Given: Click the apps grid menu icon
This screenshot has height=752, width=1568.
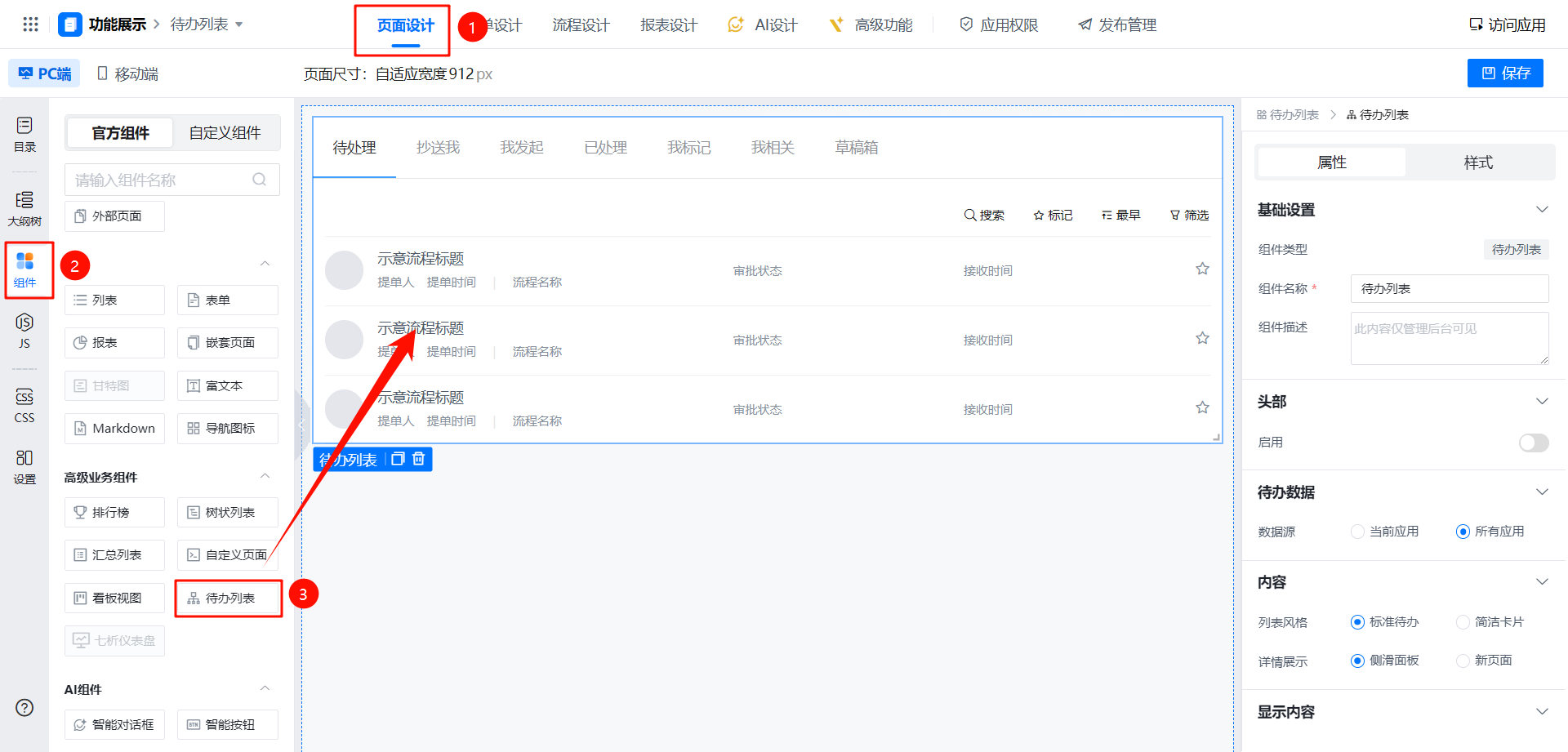Looking at the screenshot, I should [x=30, y=24].
